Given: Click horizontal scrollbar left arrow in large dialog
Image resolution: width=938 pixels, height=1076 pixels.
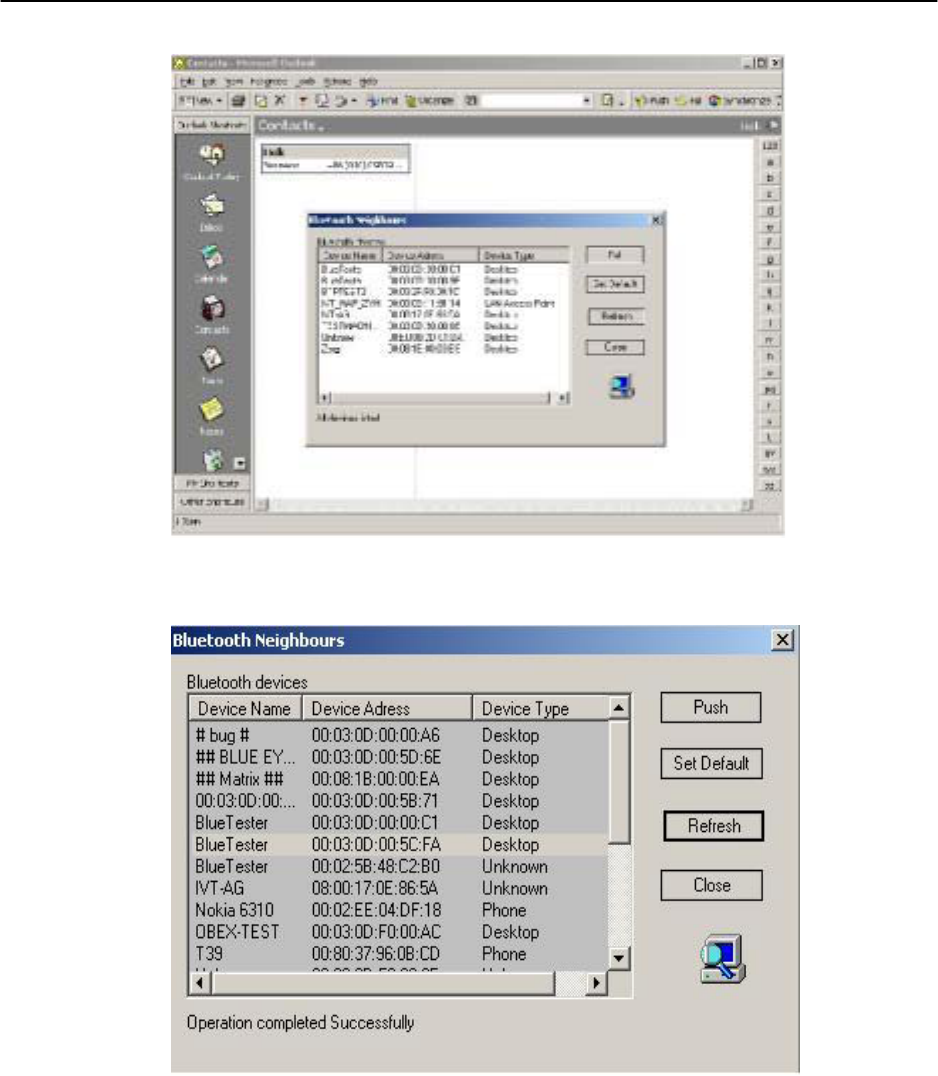Looking at the screenshot, I should coord(200,983).
